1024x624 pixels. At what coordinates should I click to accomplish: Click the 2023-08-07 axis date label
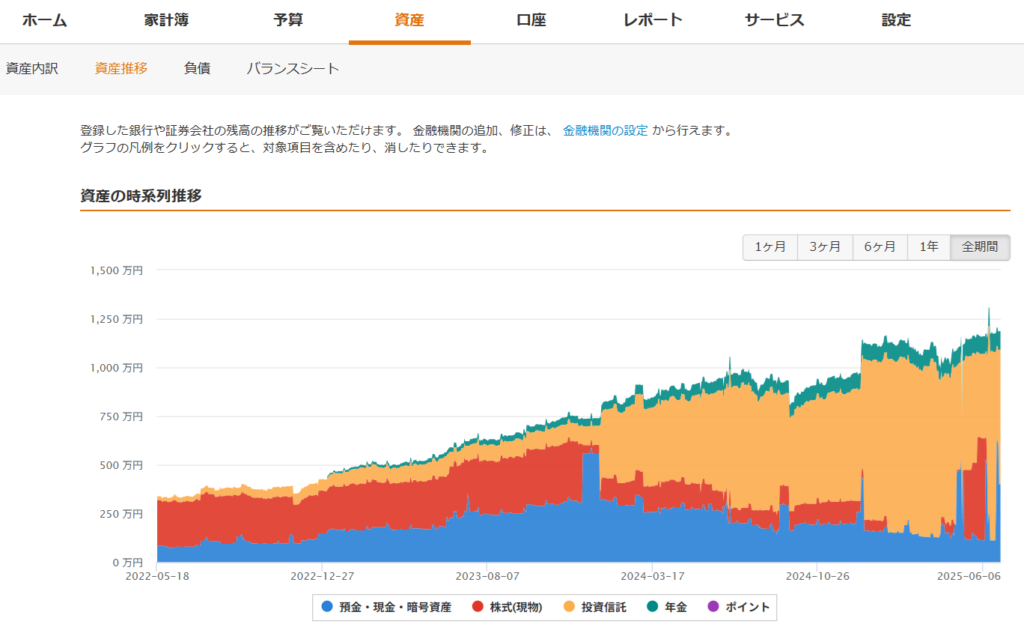[x=487, y=576]
